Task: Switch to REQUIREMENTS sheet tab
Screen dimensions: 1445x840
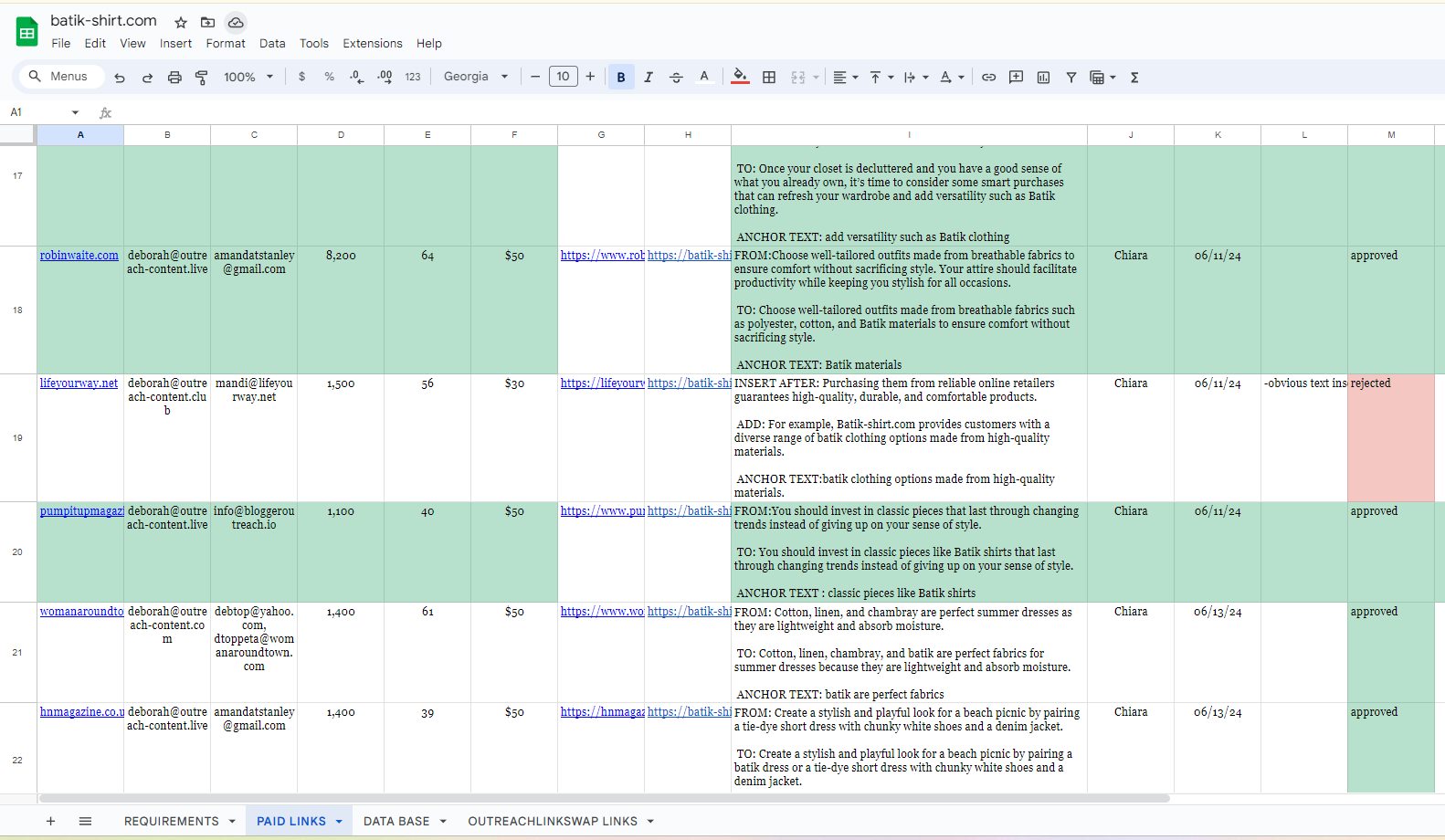Action: [172, 821]
